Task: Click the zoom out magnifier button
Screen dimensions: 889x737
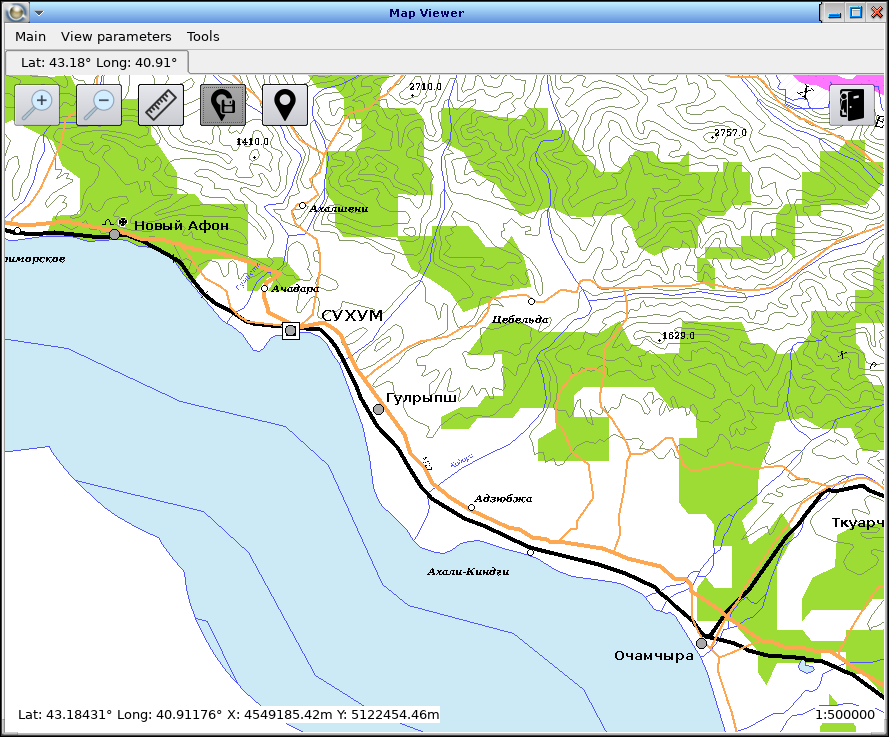Action: click(x=99, y=104)
